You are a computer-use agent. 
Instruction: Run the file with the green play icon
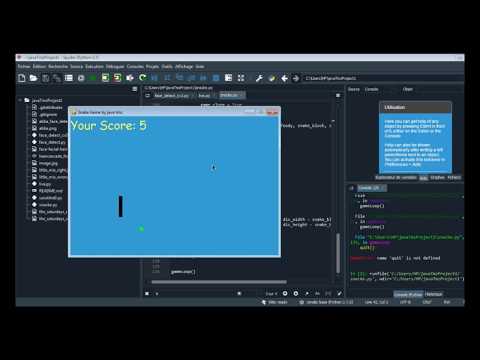click(93, 78)
